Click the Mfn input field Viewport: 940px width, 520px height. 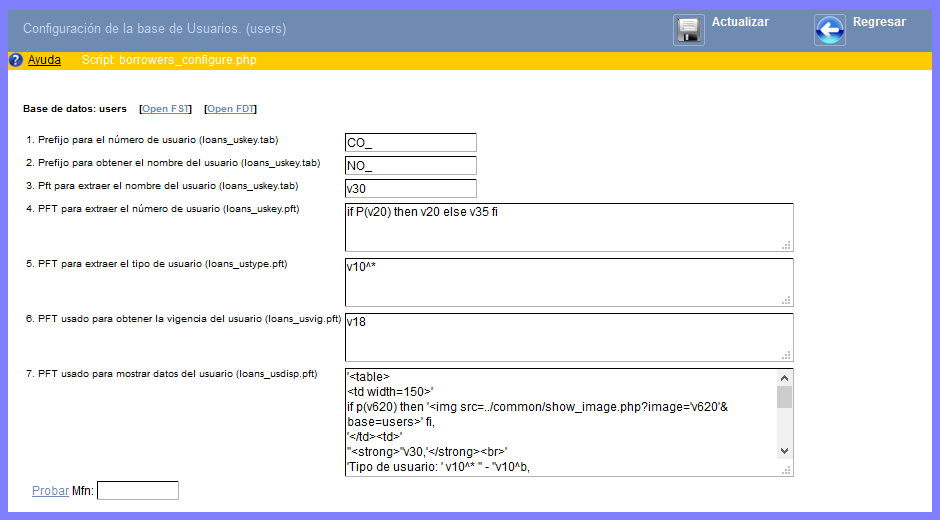pos(137,491)
